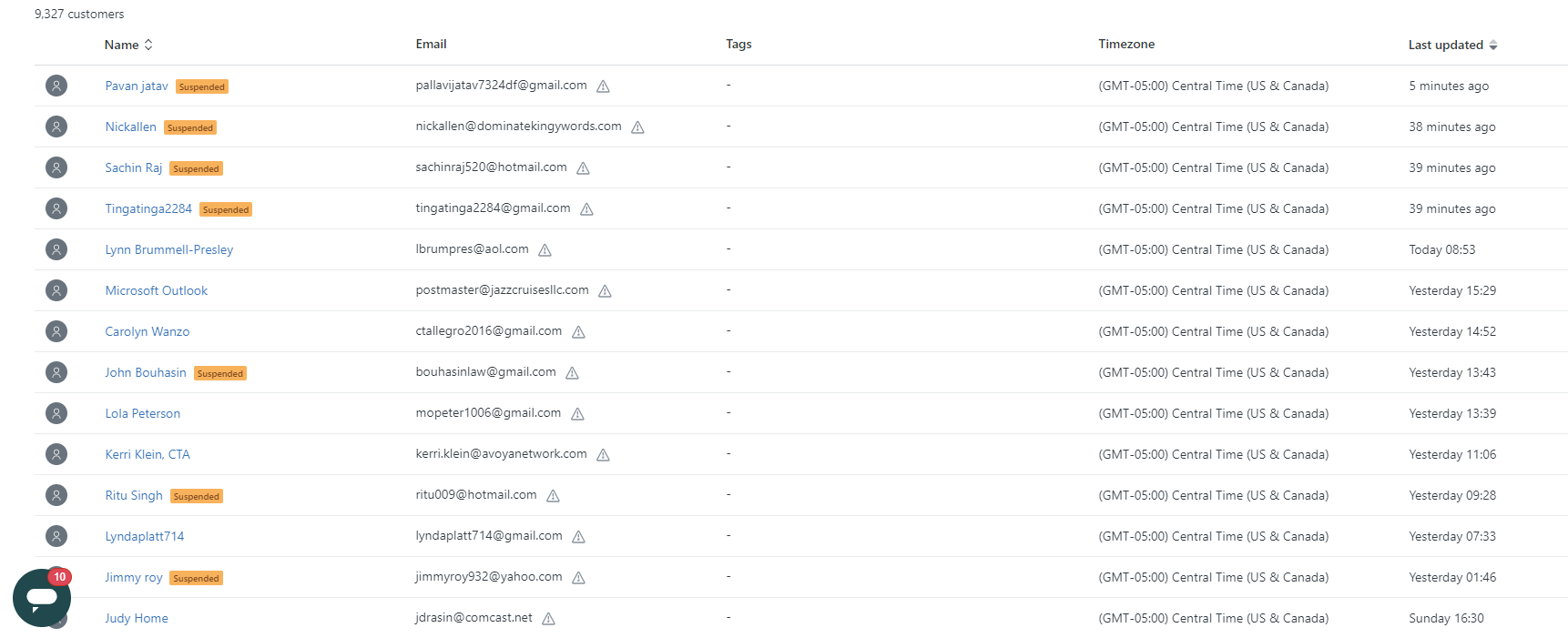Open the Kerri Klein, CTA customer link

click(x=147, y=454)
